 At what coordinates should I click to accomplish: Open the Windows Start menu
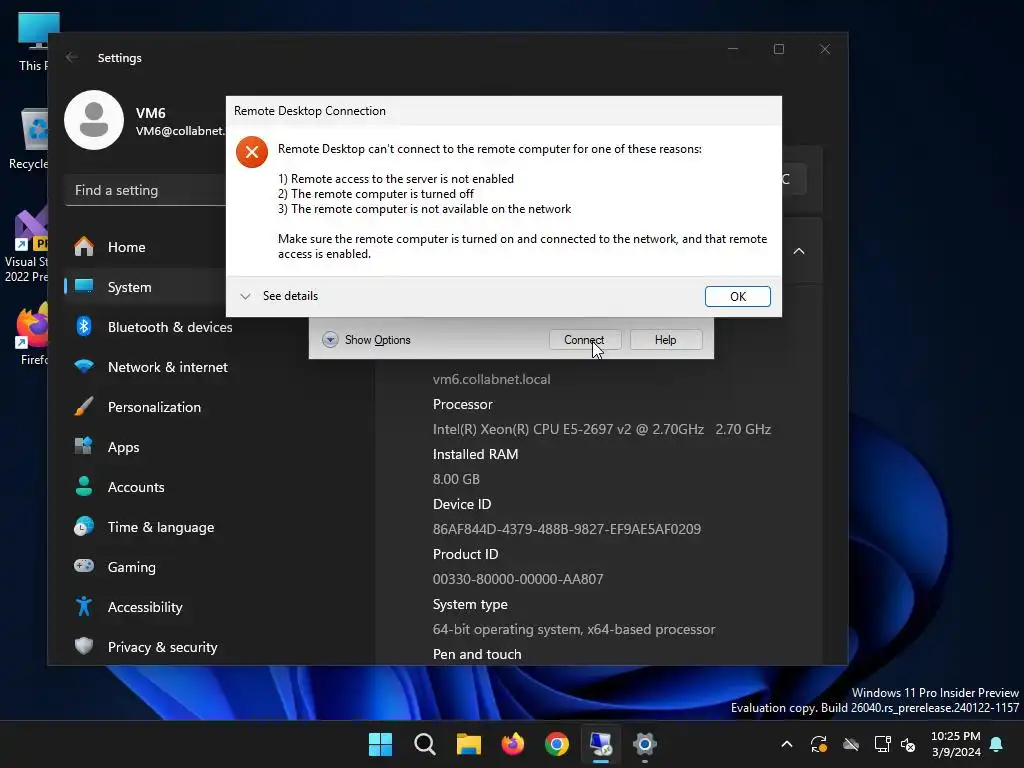pos(381,744)
